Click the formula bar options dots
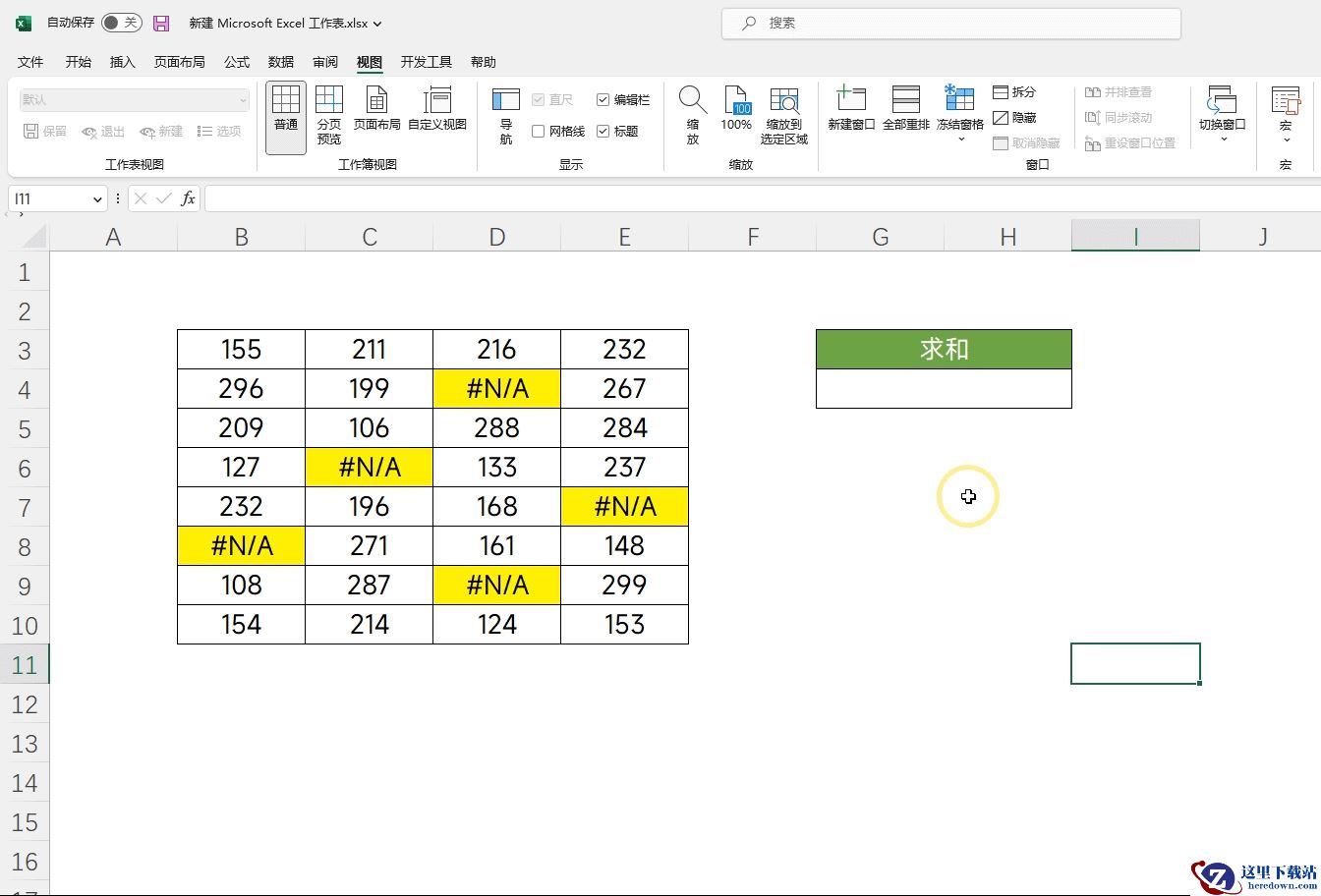Viewport: 1321px width, 896px height. [118, 198]
